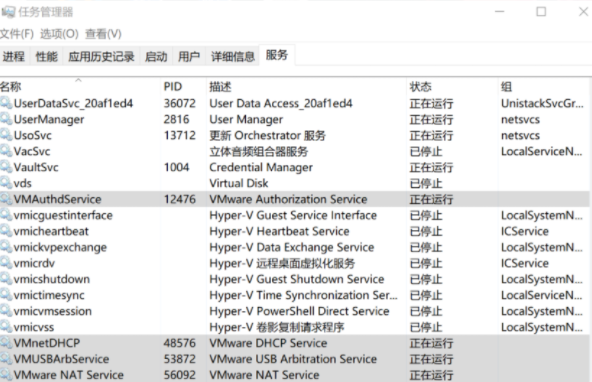Click the service icon next to VMnetDHCP

[x=6, y=343]
